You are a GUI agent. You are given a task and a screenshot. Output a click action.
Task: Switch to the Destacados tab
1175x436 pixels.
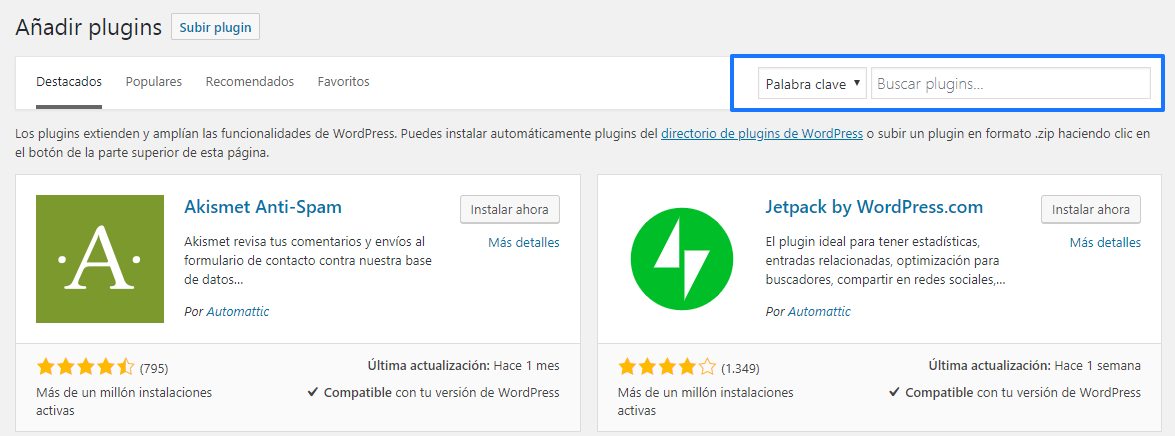pyautogui.click(x=69, y=82)
